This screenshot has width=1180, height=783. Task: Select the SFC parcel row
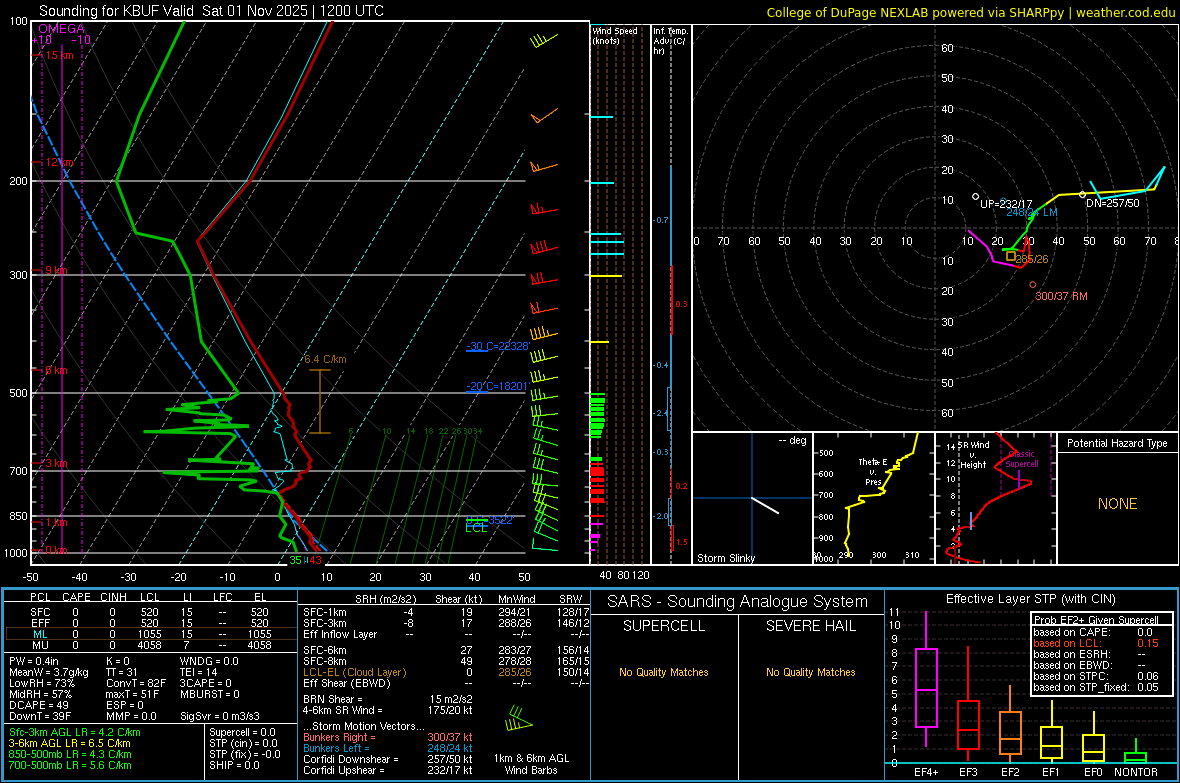pos(151,612)
